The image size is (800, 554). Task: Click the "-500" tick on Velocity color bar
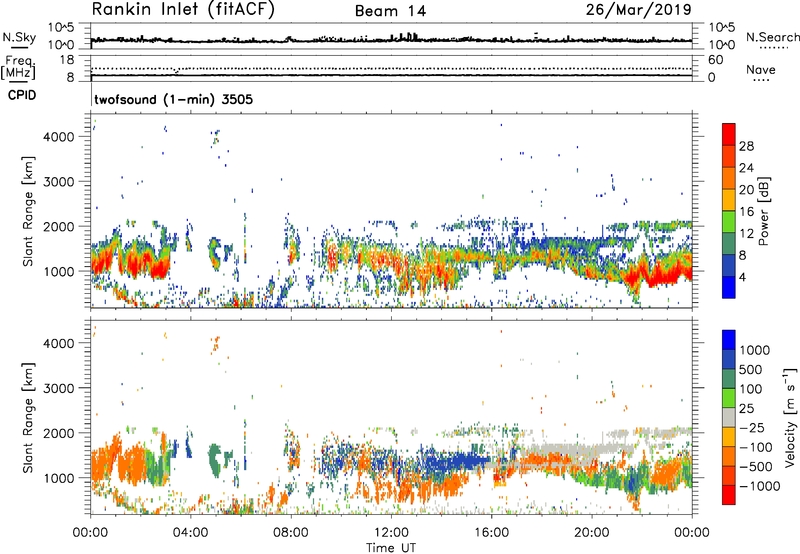[x=756, y=466]
